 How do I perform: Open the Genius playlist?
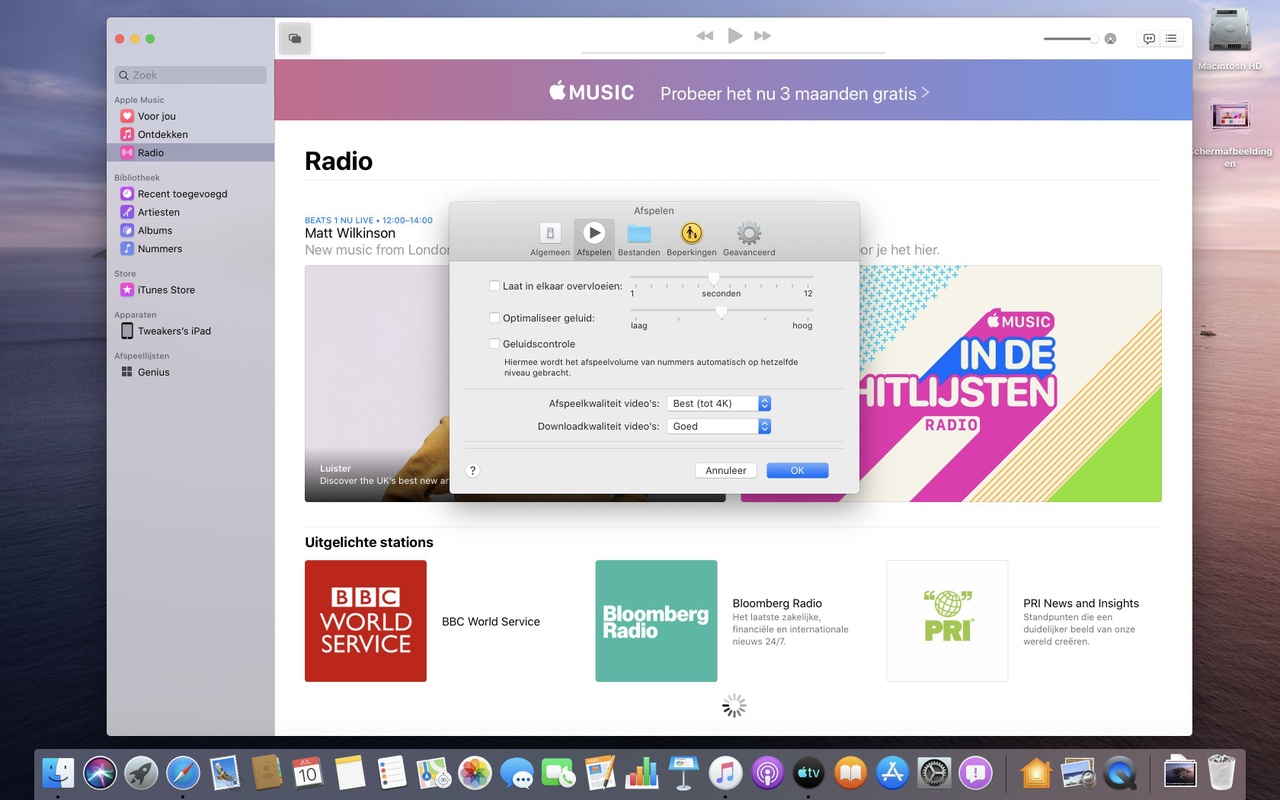[190, 372]
